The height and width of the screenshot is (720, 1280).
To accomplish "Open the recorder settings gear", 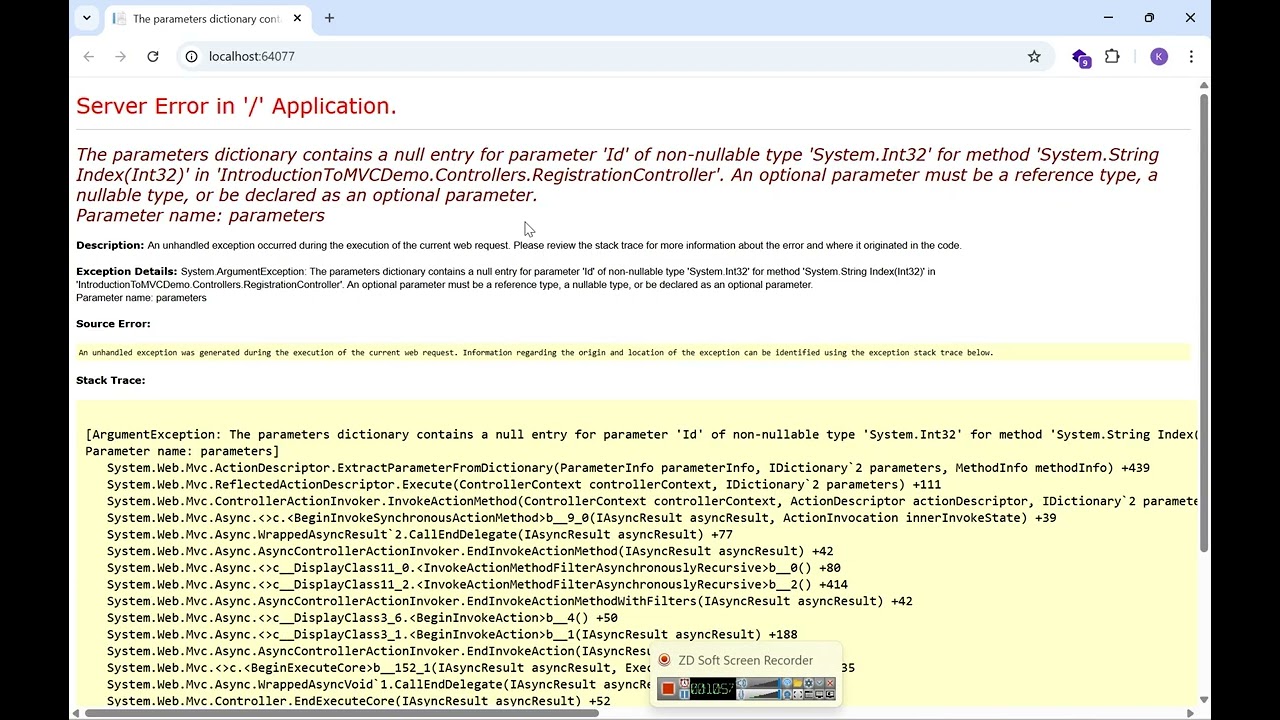I will 809,683.
